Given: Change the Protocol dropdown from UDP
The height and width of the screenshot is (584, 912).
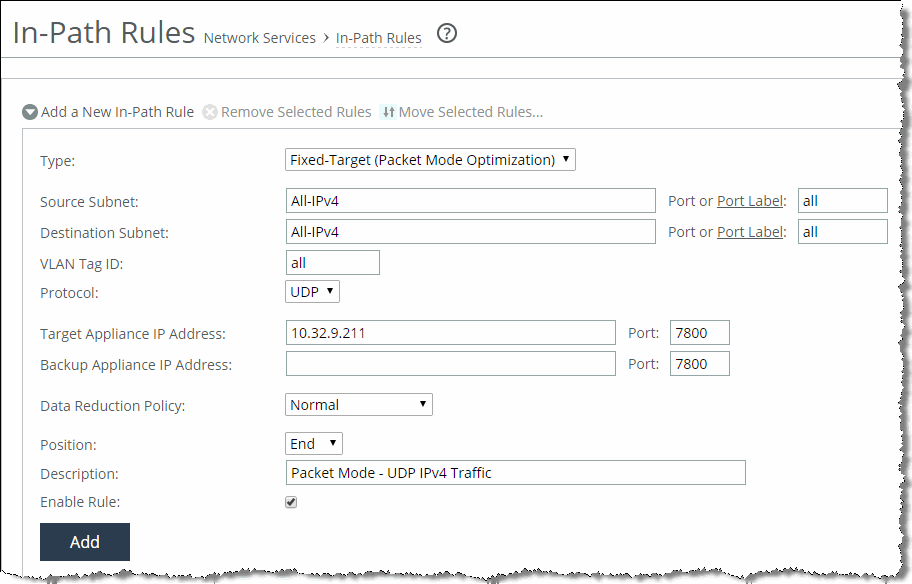Looking at the screenshot, I should [312, 291].
